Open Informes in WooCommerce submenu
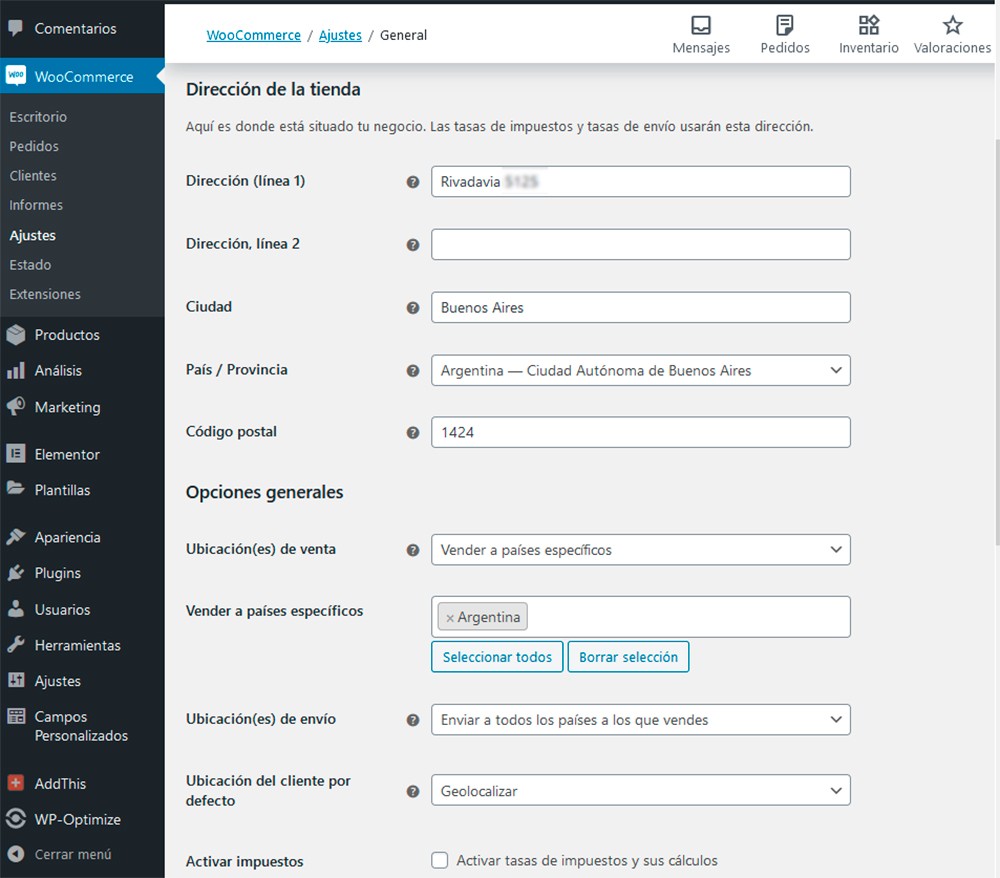This screenshot has width=1000, height=878. [x=36, y=205]
